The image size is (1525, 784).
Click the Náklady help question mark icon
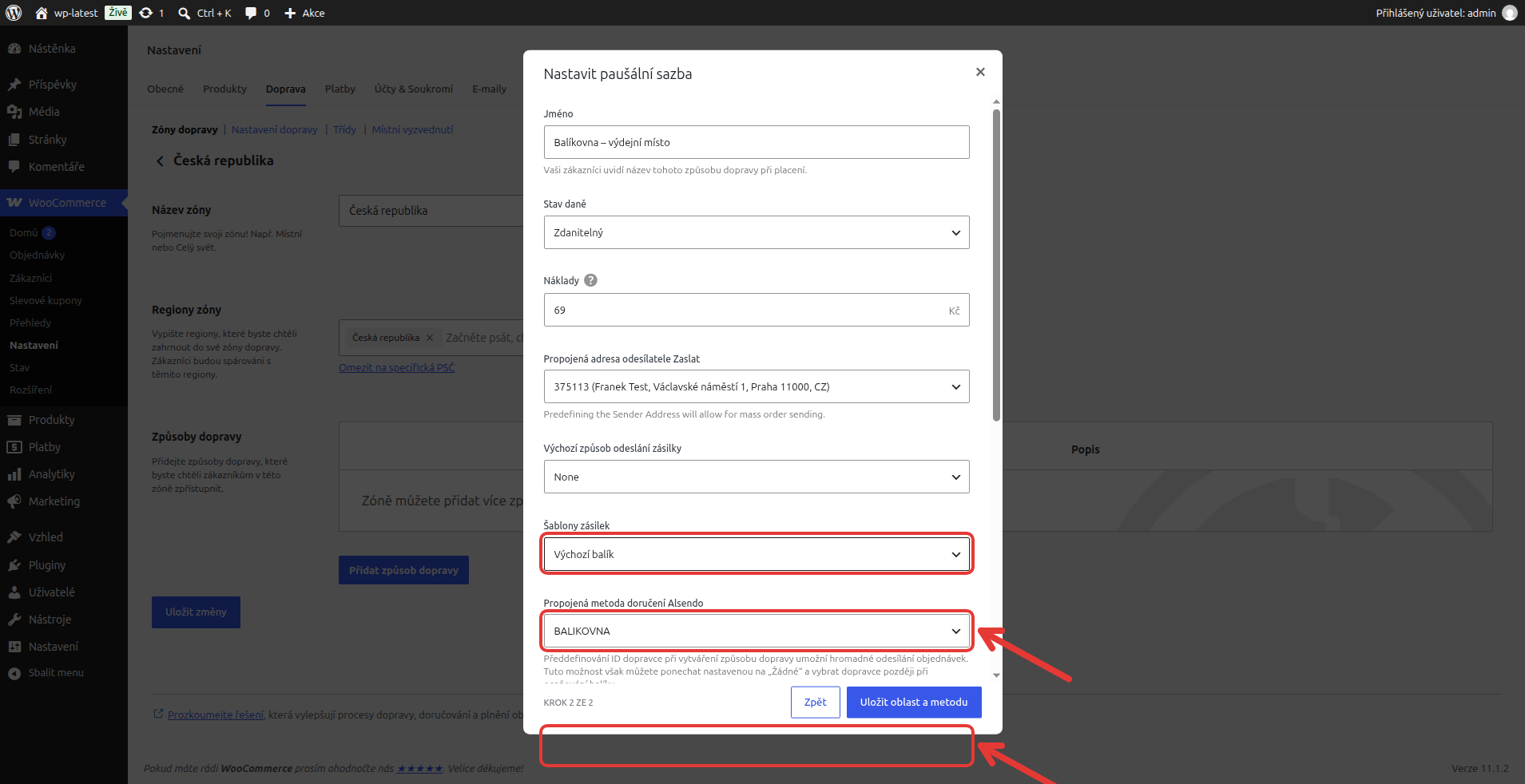(x=590, y=280)
